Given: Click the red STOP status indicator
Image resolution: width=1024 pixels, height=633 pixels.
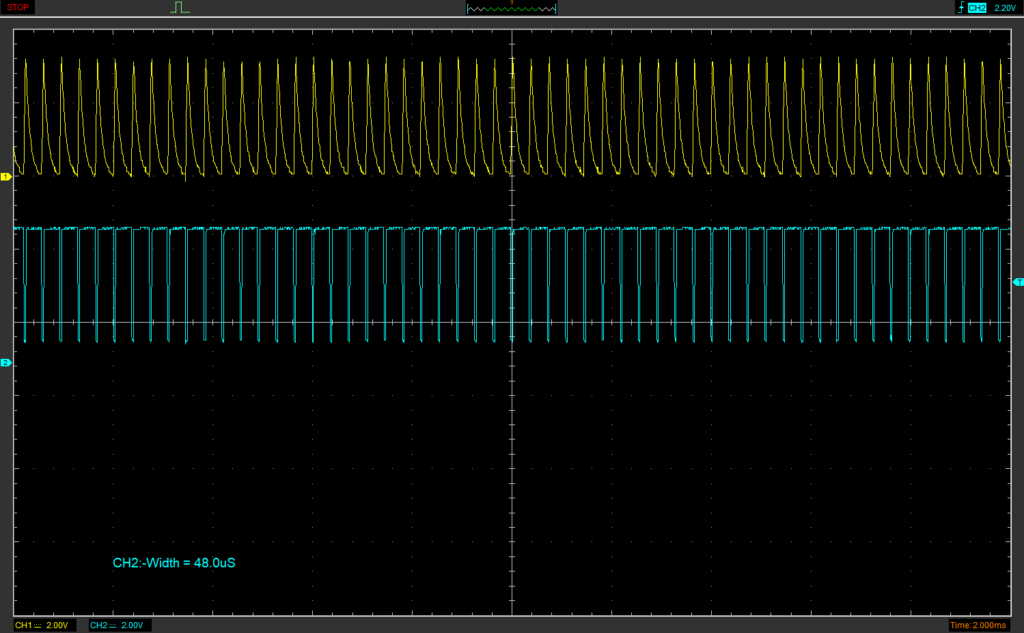Looking at the screenshot, I should click(x=19, y=8).
